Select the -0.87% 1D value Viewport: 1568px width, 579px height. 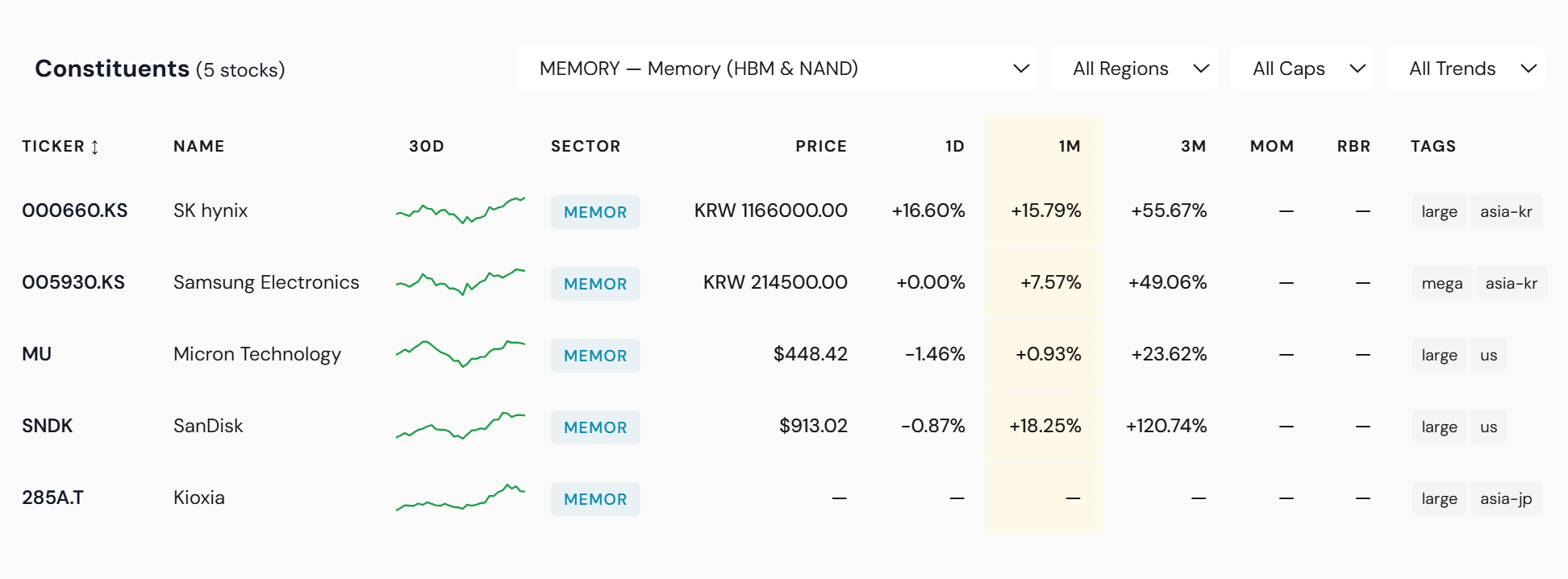pyautogui.click(x=932, y=426)
